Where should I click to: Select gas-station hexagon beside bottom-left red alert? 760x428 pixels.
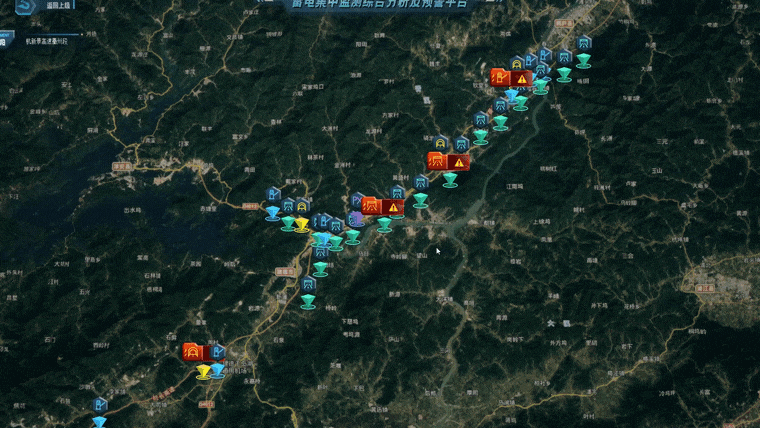pos(217,352)
